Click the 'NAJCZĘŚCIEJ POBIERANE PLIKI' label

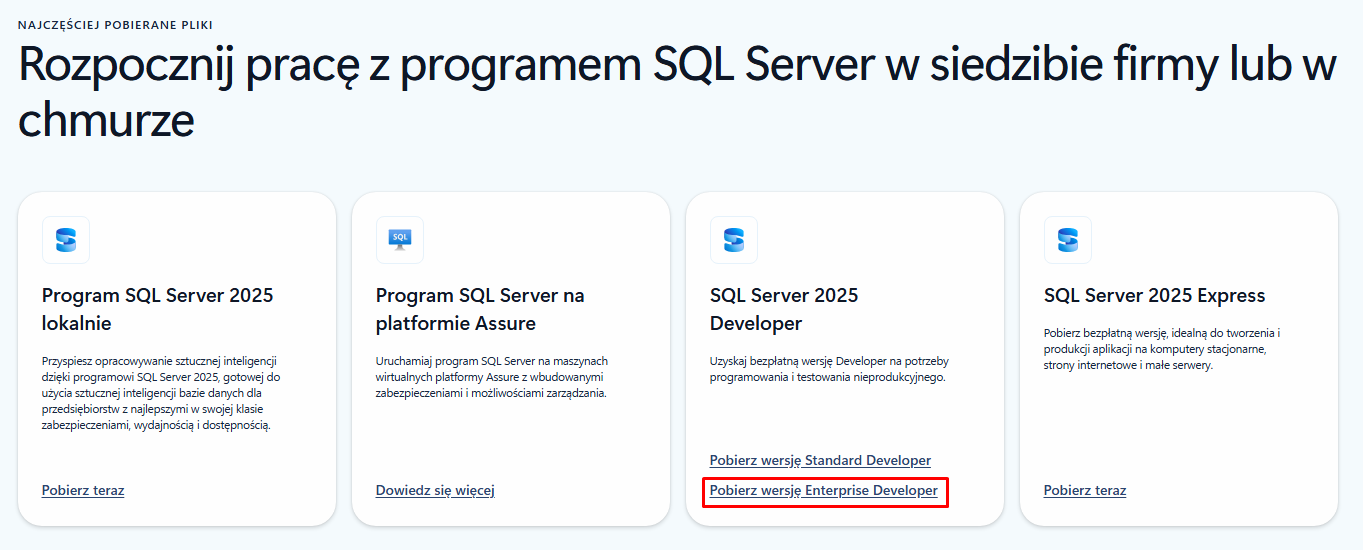(115, 24)
